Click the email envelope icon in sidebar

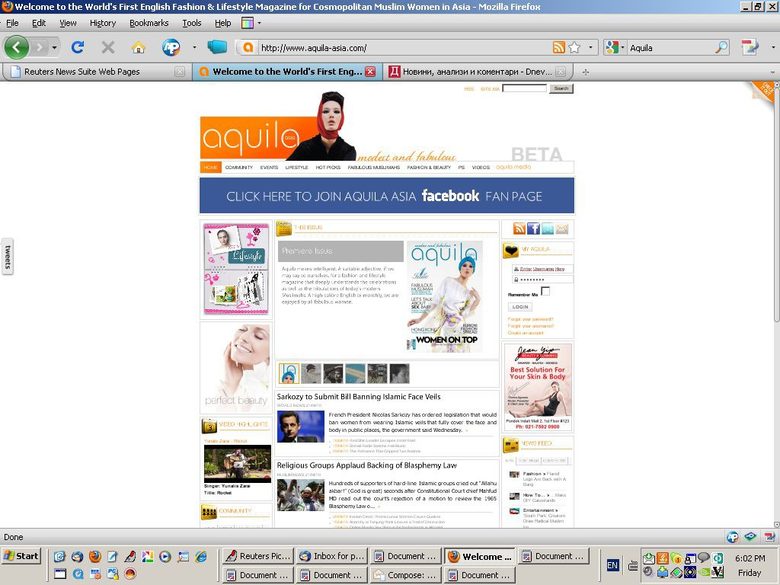point(562,228)
